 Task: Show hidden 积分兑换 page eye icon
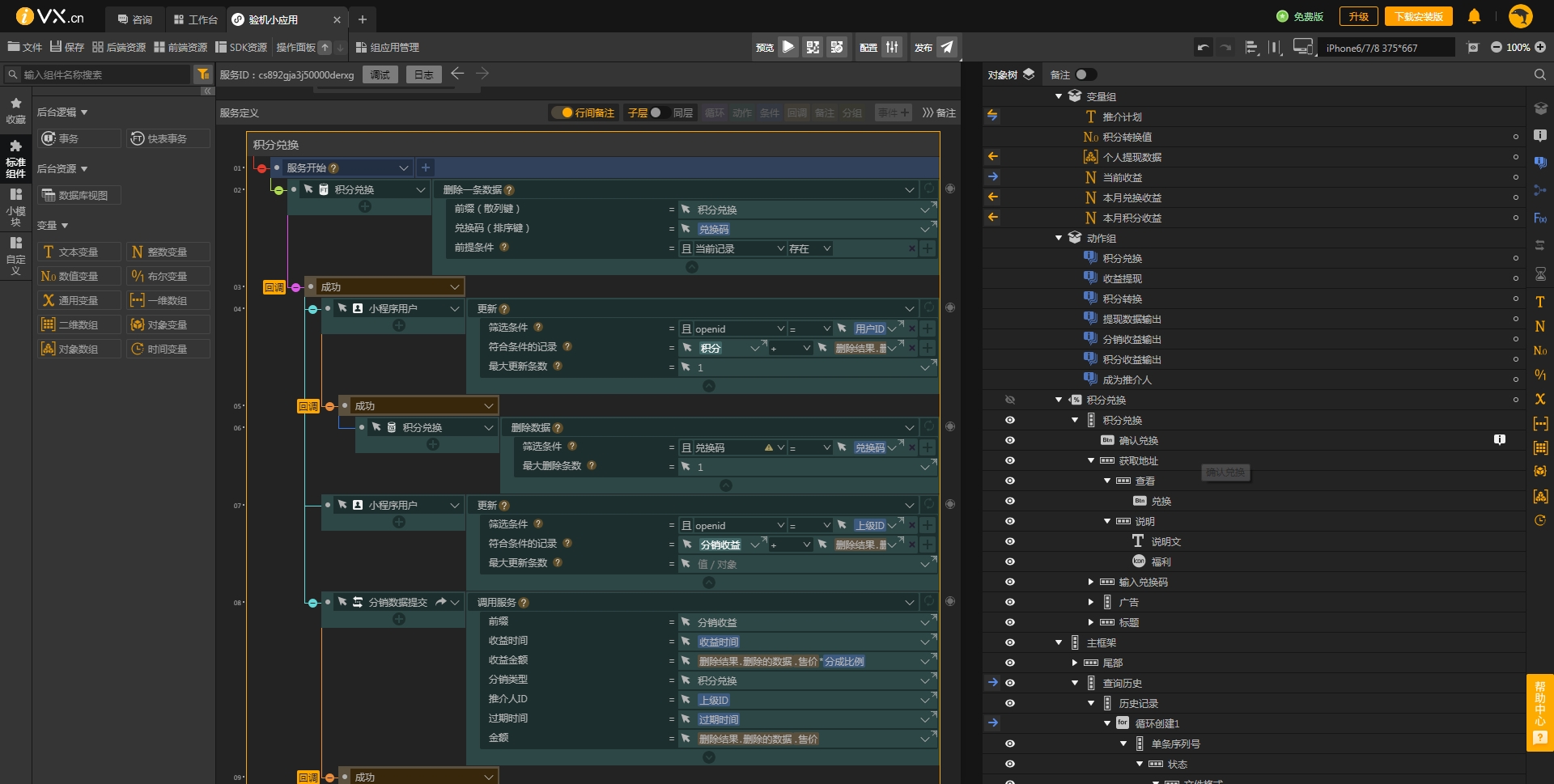pos(1010,400)
